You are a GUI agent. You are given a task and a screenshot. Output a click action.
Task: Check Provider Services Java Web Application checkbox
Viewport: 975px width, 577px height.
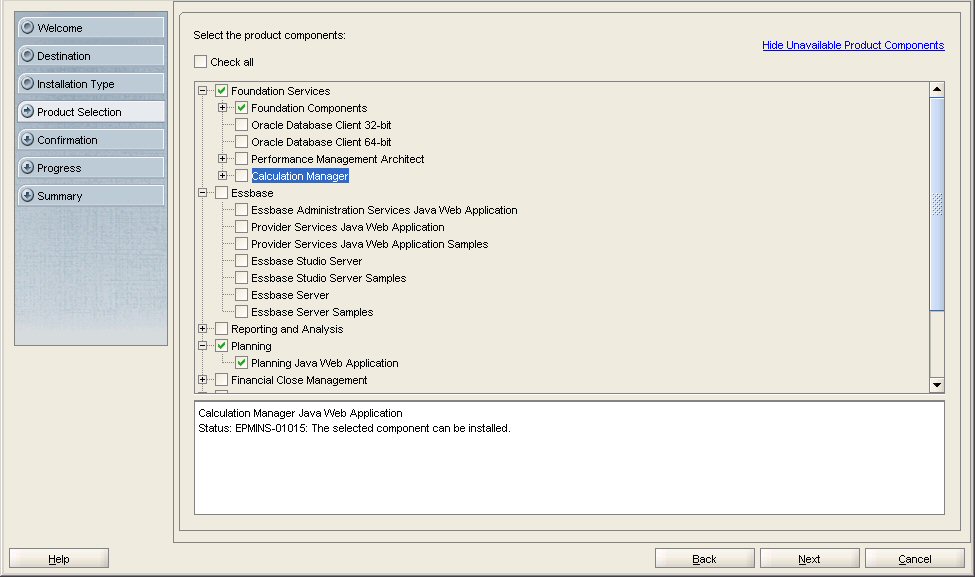point(241,227)
